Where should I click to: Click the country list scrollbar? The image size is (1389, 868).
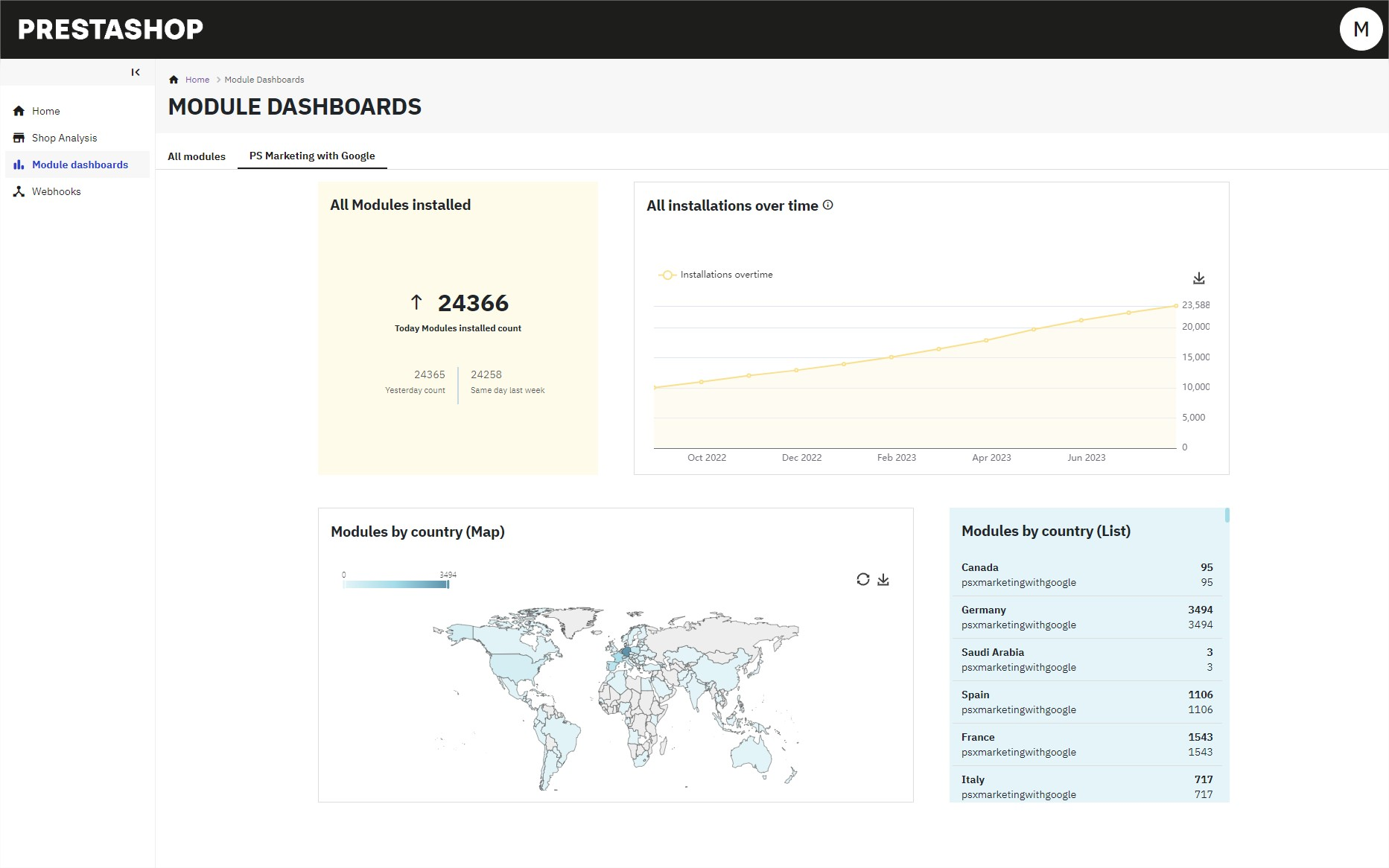tap(1227, 515)
